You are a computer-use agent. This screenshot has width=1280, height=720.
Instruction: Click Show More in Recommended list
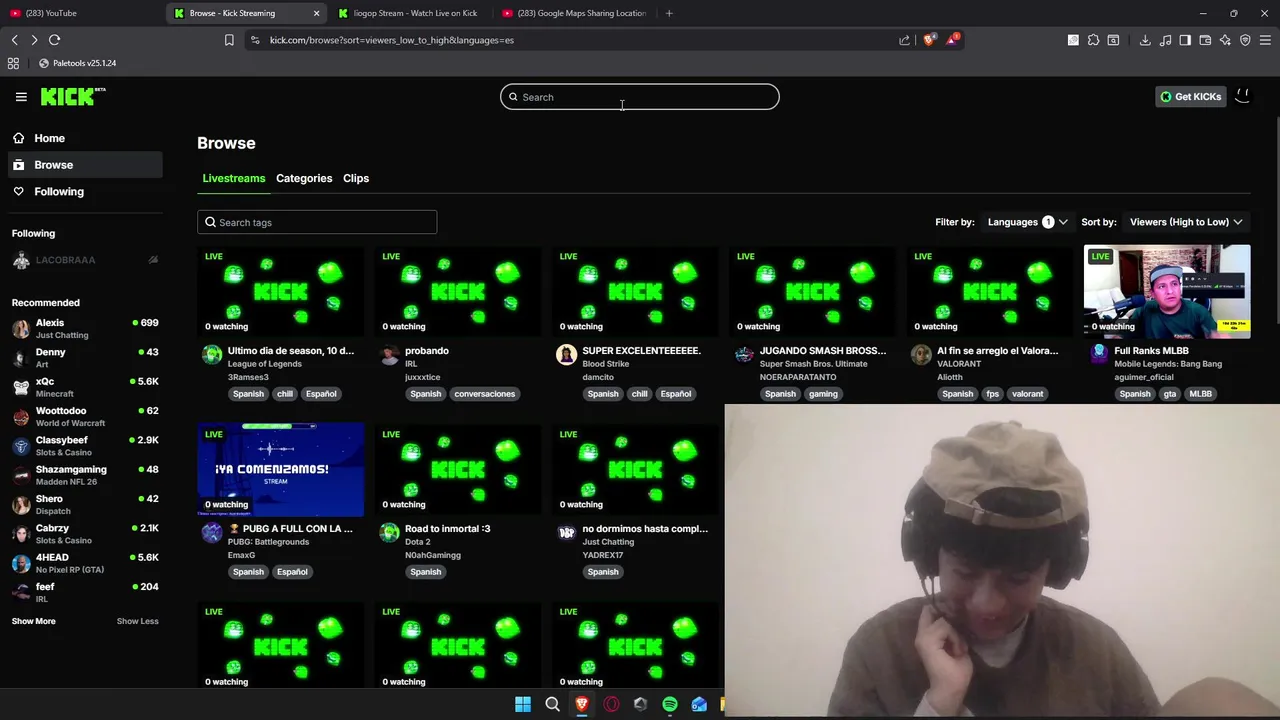pyautogui.click(x=33, y=621)
